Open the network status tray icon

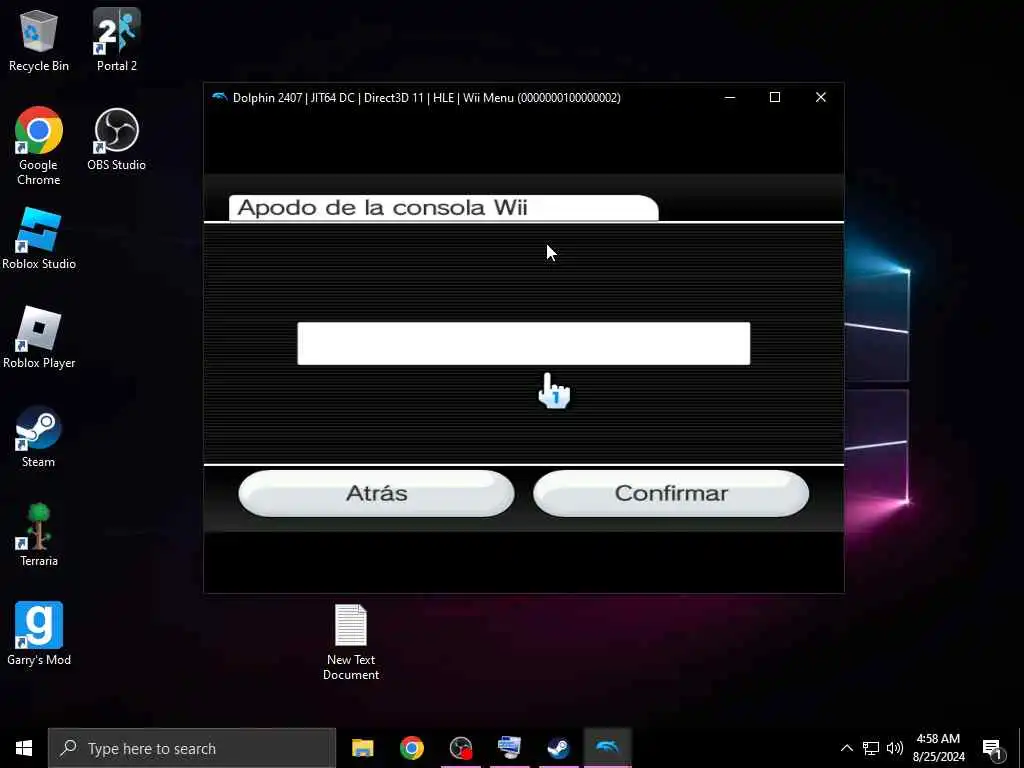click(x=871, y=748)
